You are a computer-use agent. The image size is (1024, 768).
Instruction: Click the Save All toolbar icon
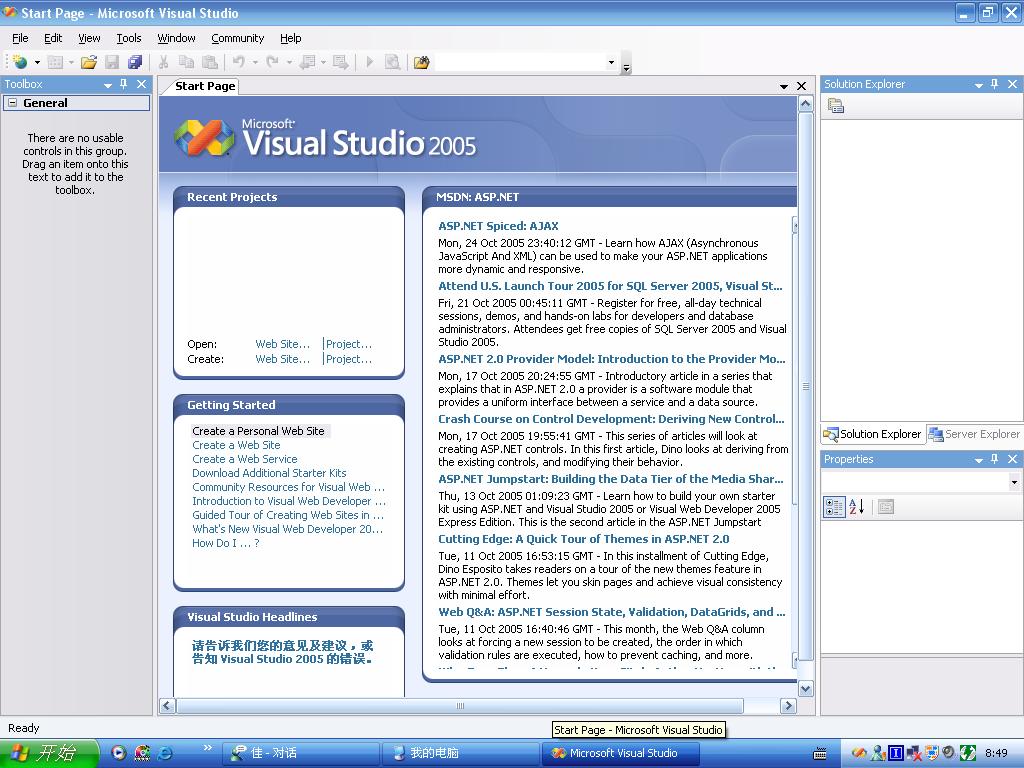pyautogui.click(x=135, y=62)
